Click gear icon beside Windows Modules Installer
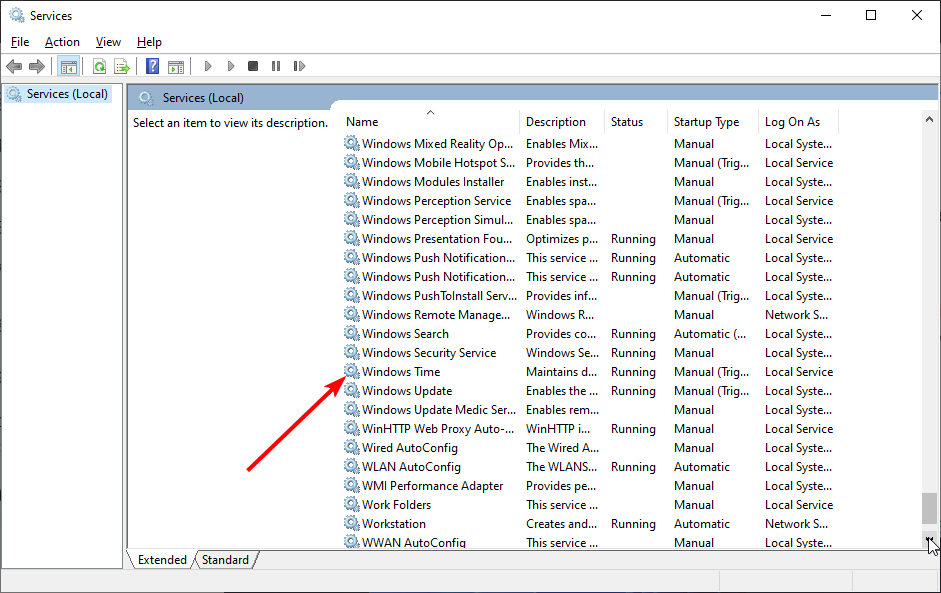 coord(352,182)
